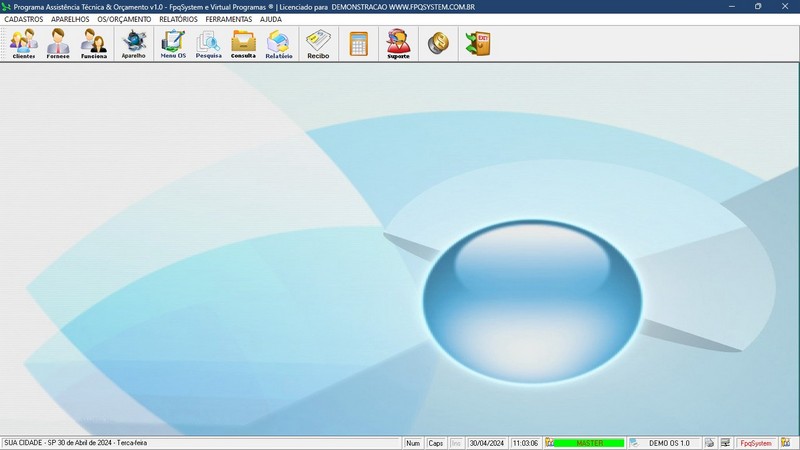Screen dimensions: 800x450
Task: Open the Fornece suppliers icon
Action: (x=58, y=44)
